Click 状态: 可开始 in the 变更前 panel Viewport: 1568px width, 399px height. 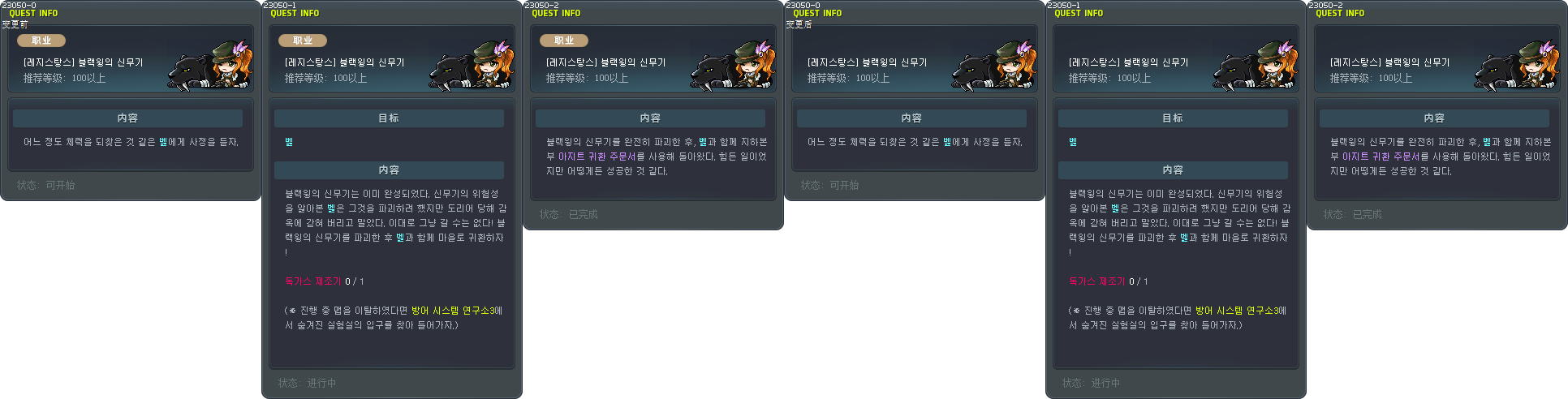pos(45,186)
